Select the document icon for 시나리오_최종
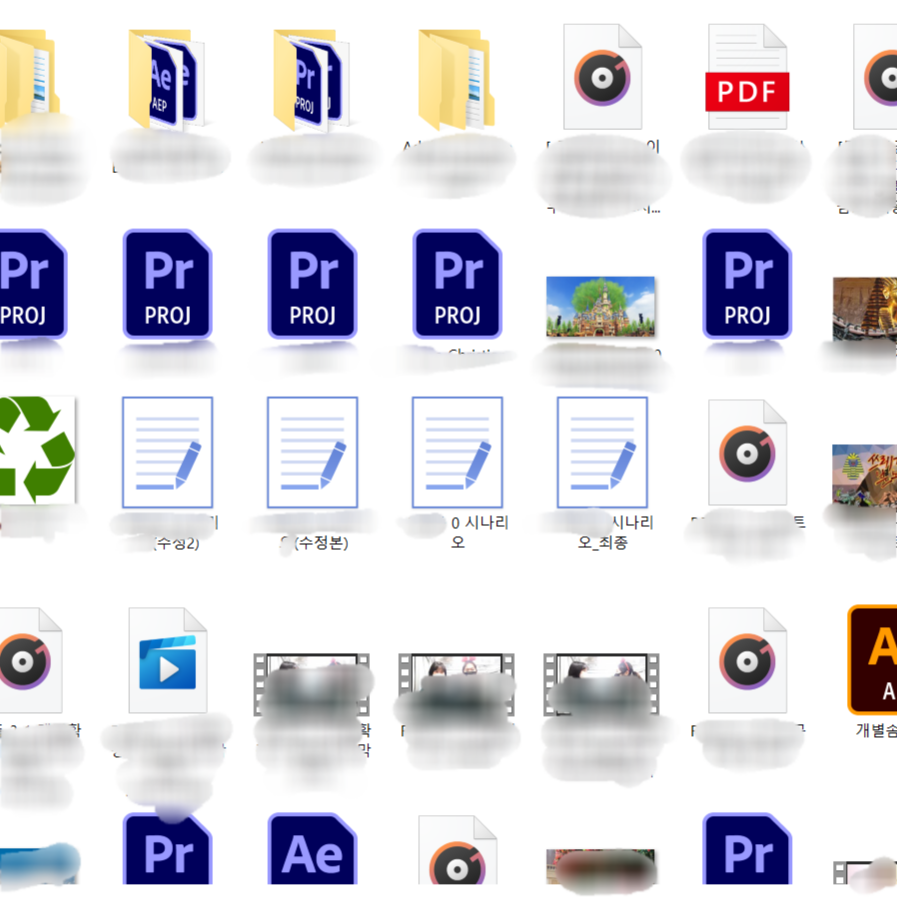The width and height of the screenshot is (897, 897). coord(602,452)
